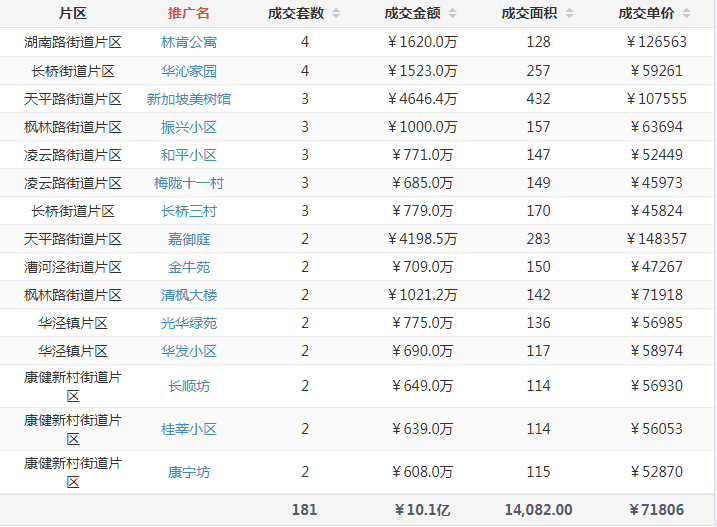Click the ¥52870 unit price cell
The height and width of the screenshot is (527, 717).
point(656,472)
